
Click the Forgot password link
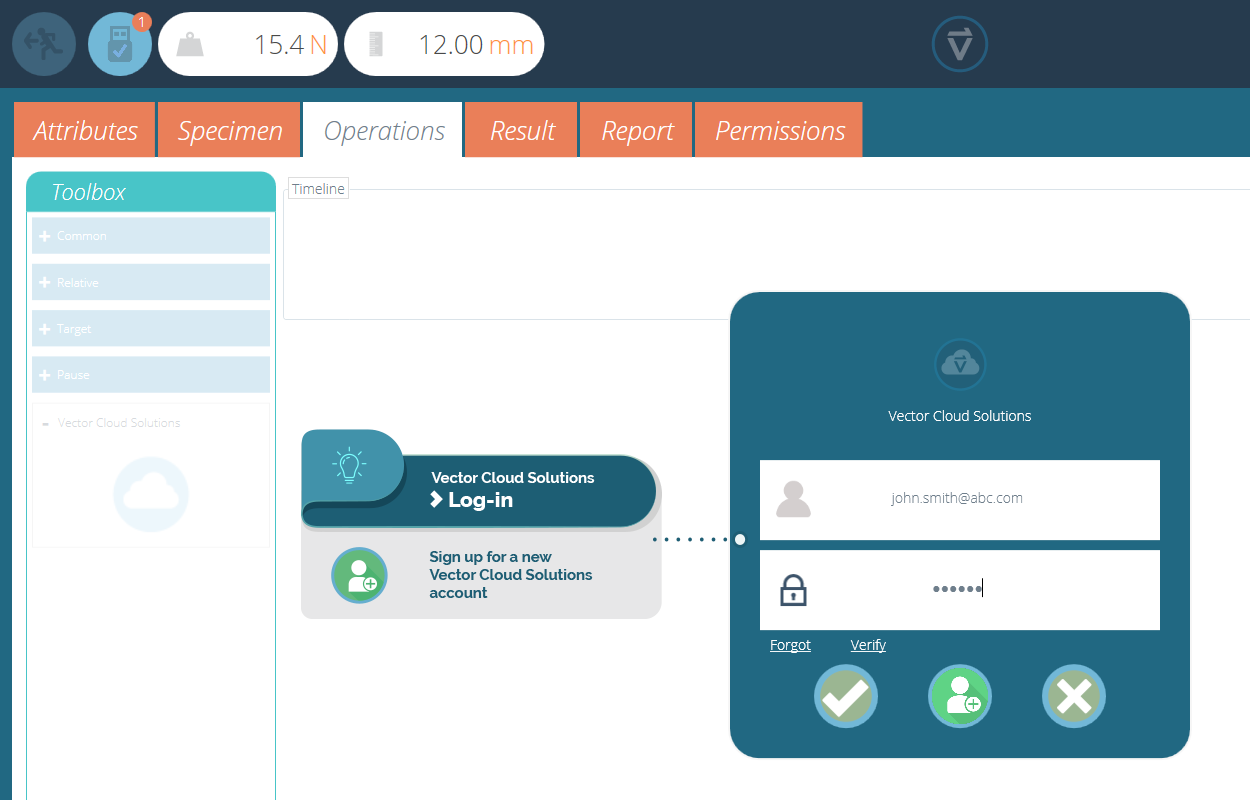(790, 645)
